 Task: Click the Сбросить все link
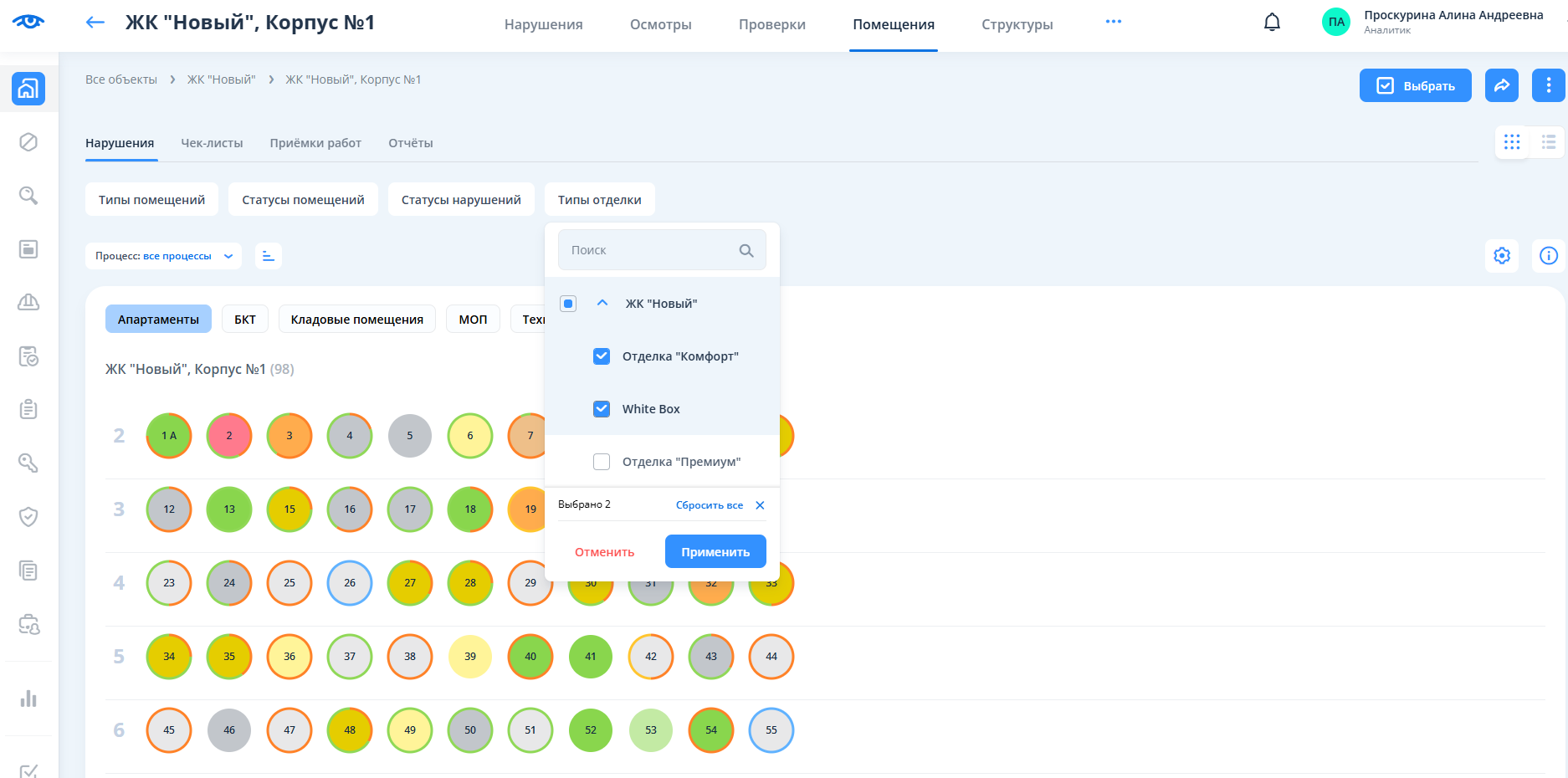[x=709, y=505]
